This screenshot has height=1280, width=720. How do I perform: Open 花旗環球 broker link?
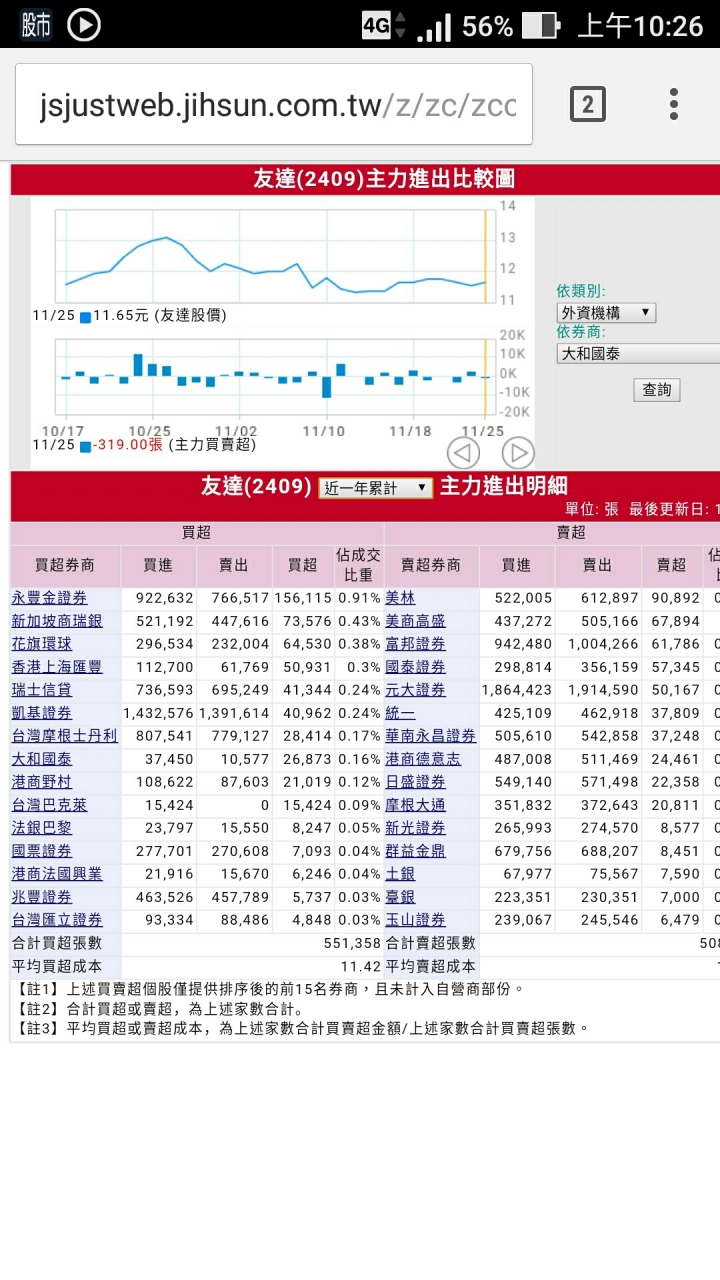pyautogui.click(x=42, y=644)
